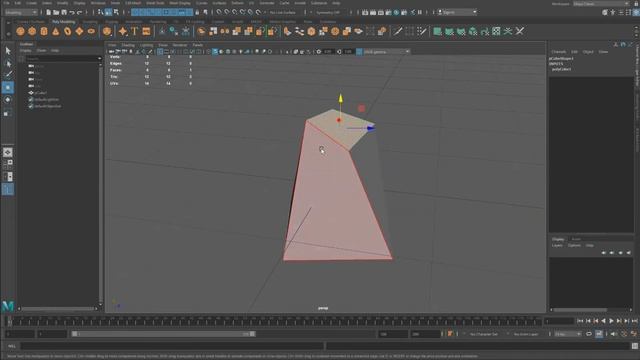Open the Modeling menu set dropdown
640x360 pixels.
pos(21,12)
